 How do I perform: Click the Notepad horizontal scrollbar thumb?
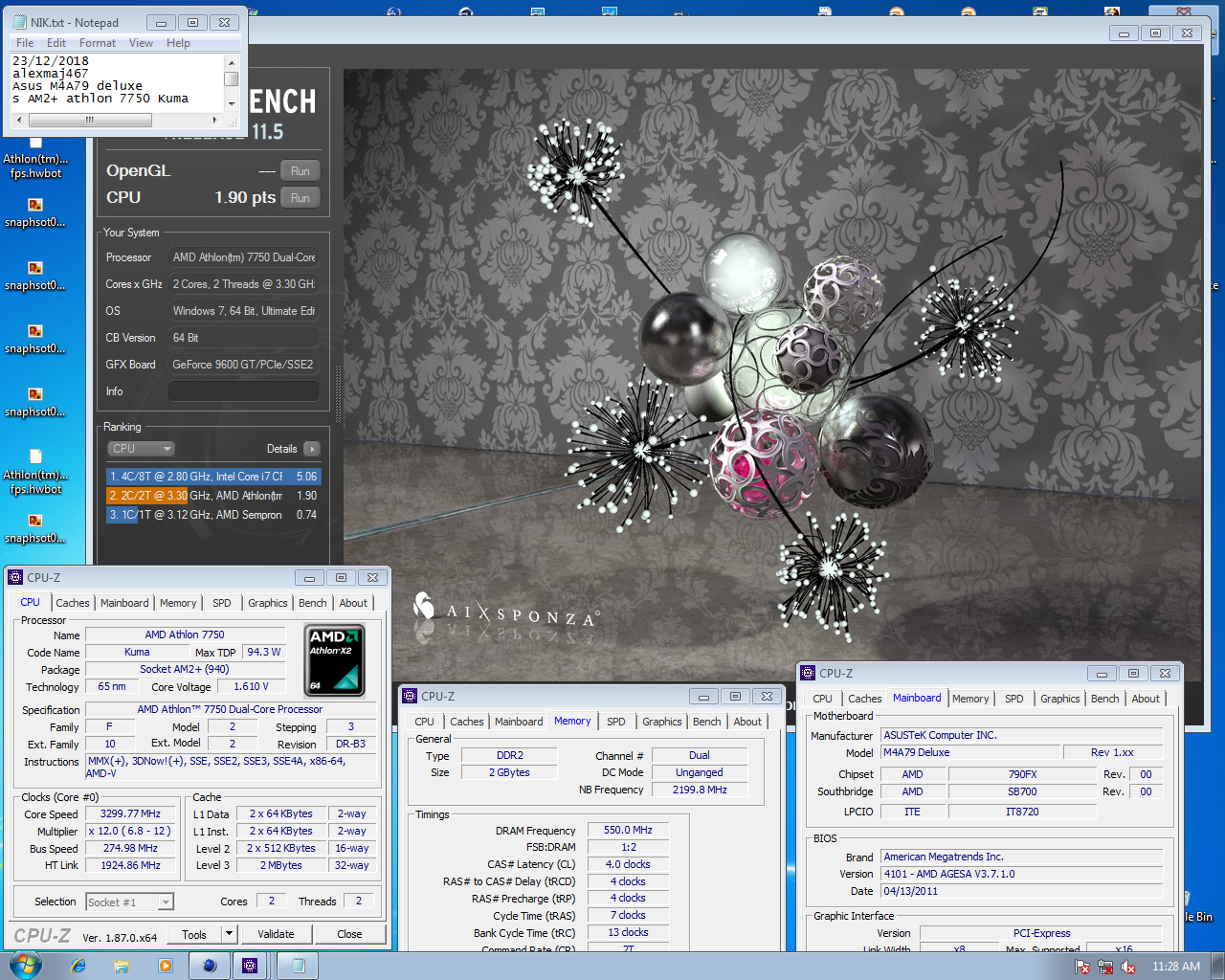(90, 121)
